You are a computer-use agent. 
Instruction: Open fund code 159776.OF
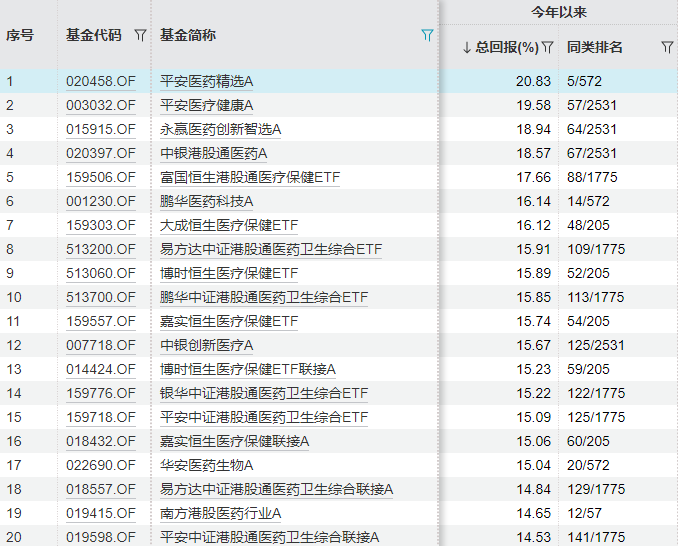[x=101, y=393]
